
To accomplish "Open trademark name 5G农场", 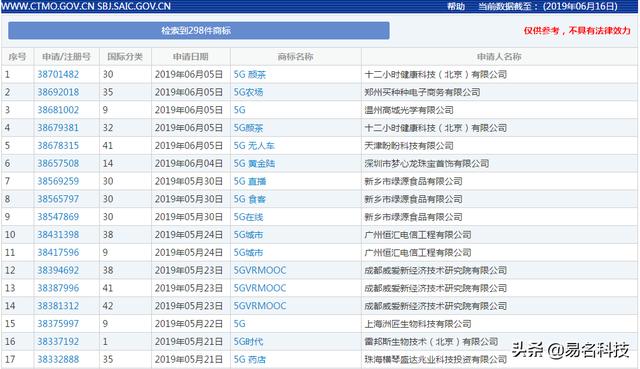I will click(x=248, y=92).
